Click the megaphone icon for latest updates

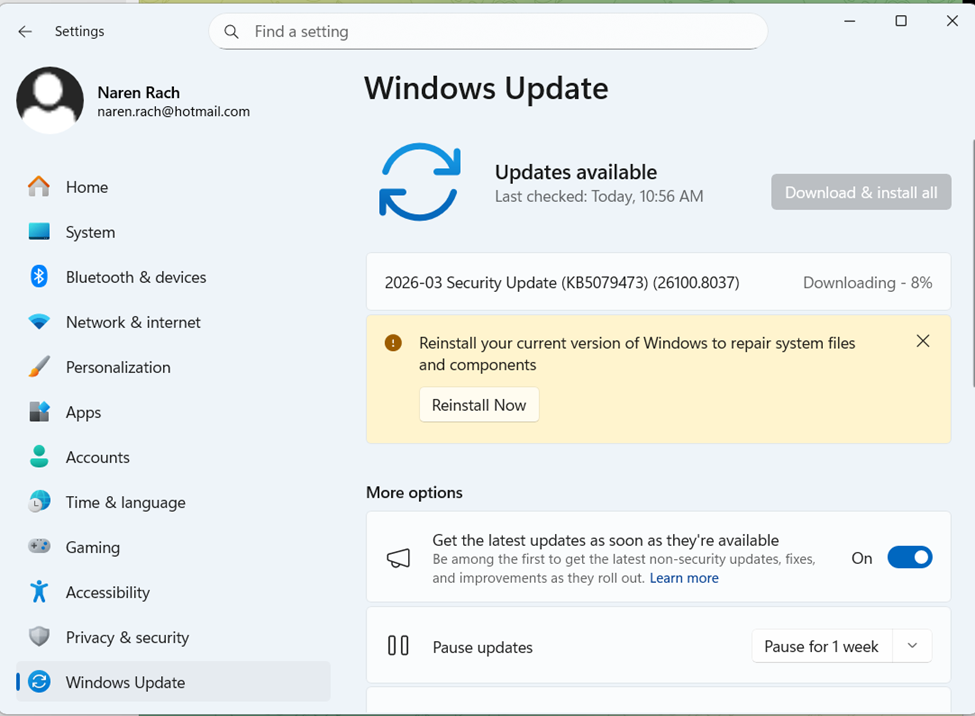pos(399,558)
